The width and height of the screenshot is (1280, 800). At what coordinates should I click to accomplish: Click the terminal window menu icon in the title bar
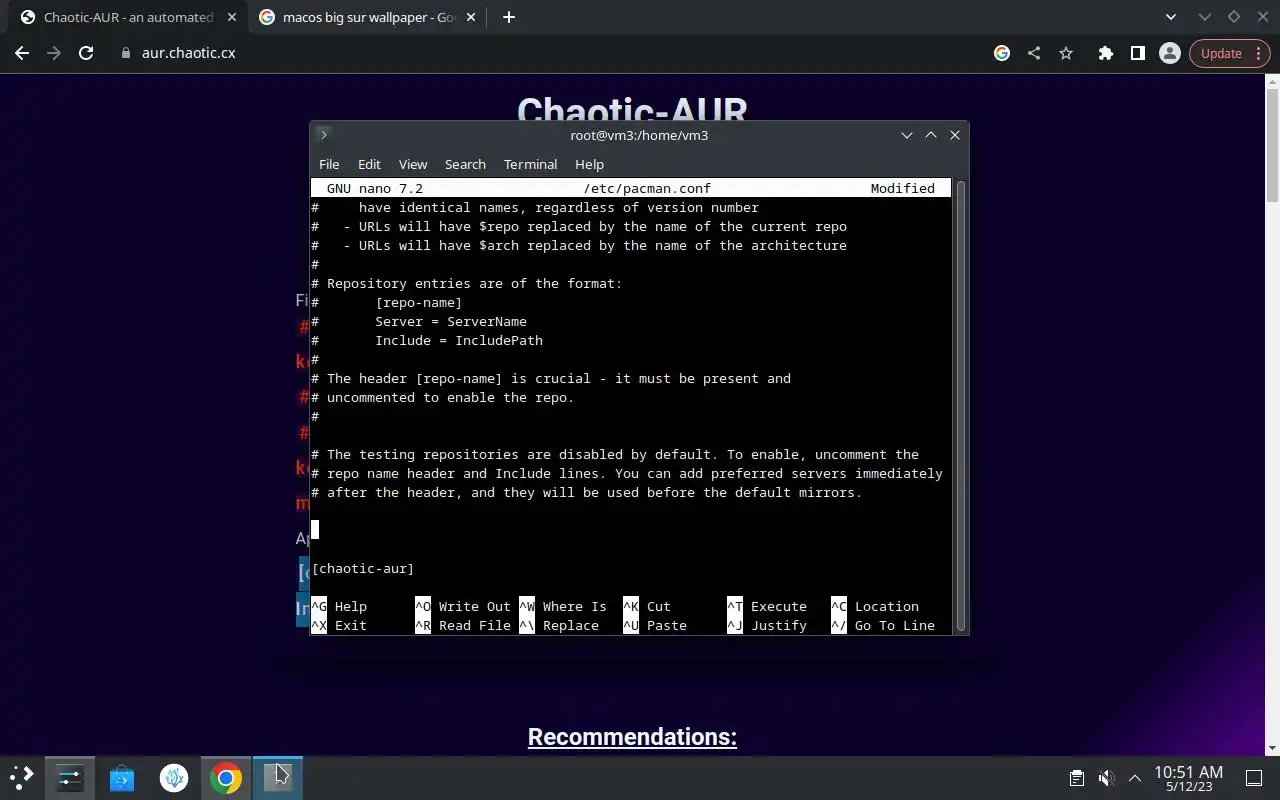[323, 135]
